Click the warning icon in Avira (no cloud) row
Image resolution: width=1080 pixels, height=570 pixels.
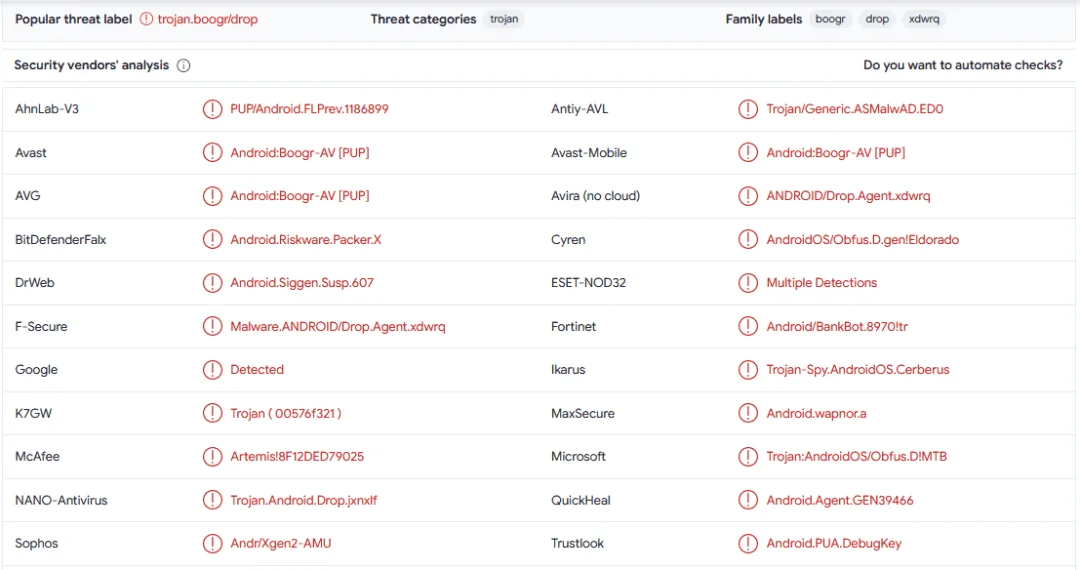pos(748,196)
